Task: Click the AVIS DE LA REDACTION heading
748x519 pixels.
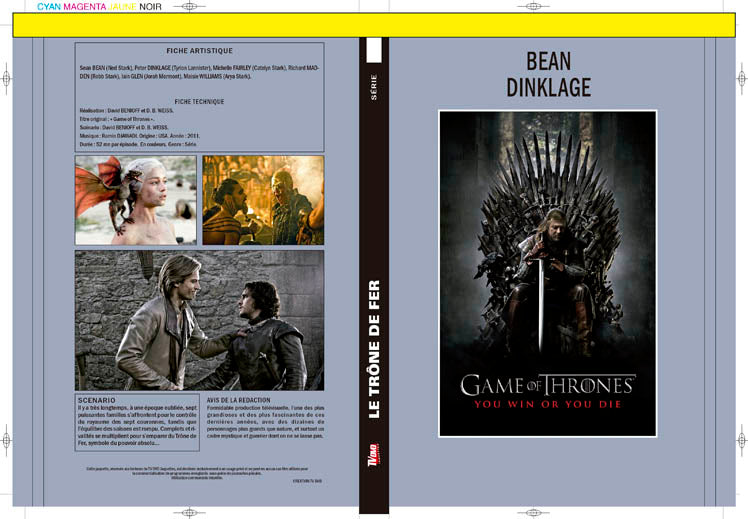Action: [239, 400]
